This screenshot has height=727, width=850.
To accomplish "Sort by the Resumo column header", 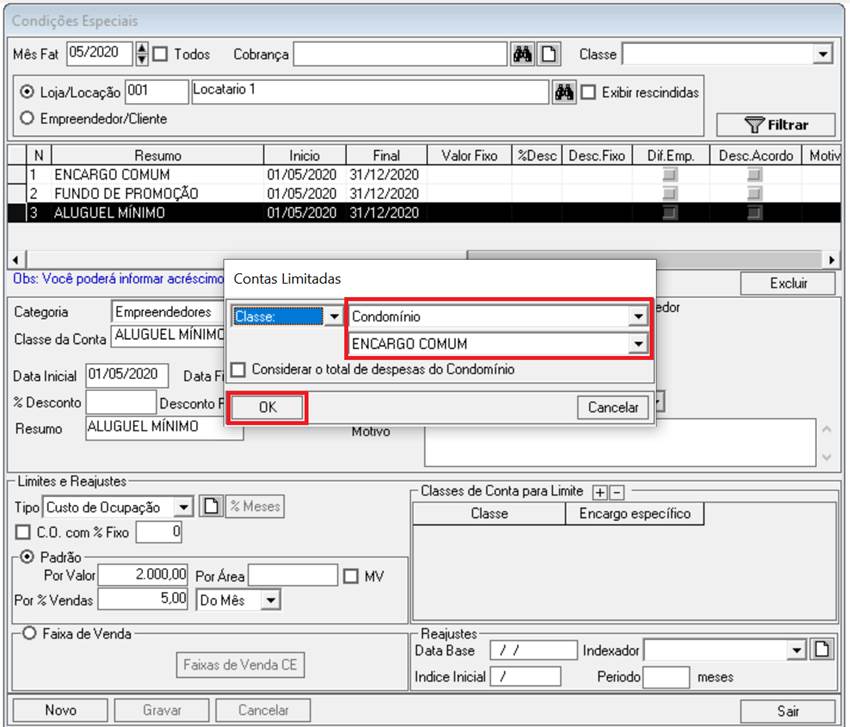I will [x=158, y=156].
